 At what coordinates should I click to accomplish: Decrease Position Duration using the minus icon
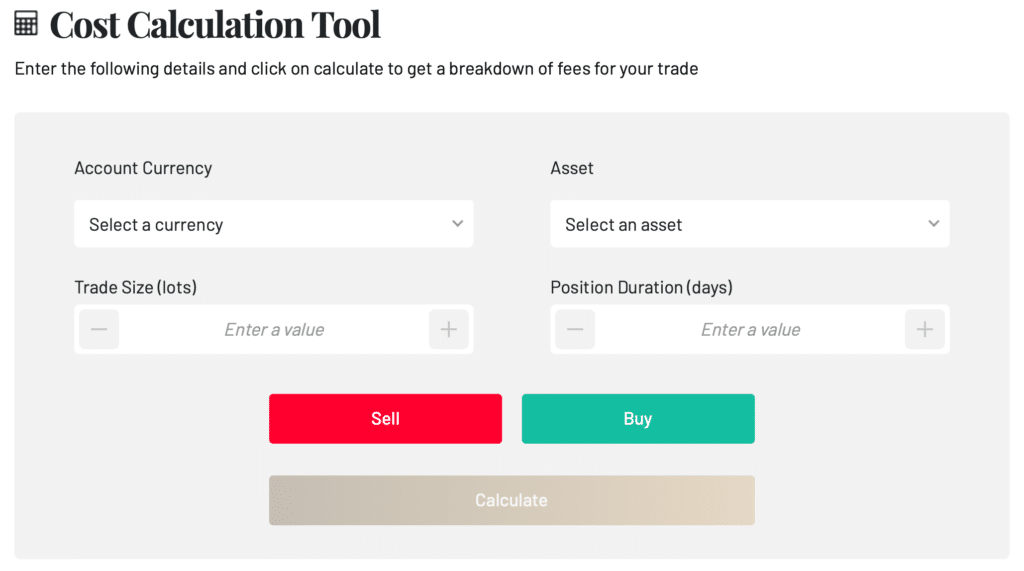pyautogui.click(x=575, y=329)
